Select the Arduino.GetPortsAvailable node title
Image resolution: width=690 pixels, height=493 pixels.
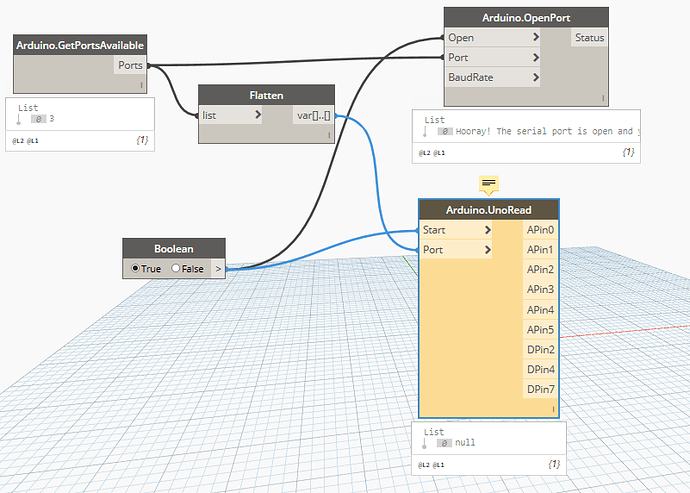pyautogui.click(x=80, y=45)
